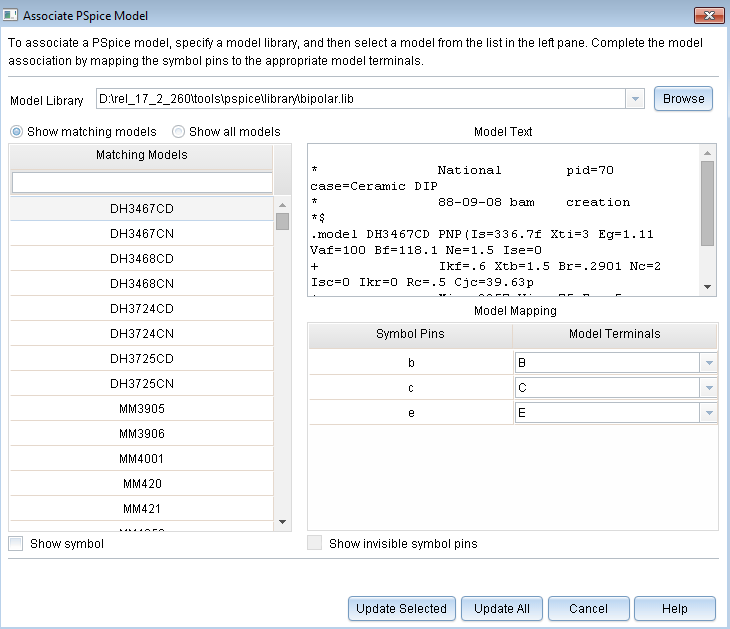Click the Browse button for model library
The image size is (730, 629).
pos(683,99)
